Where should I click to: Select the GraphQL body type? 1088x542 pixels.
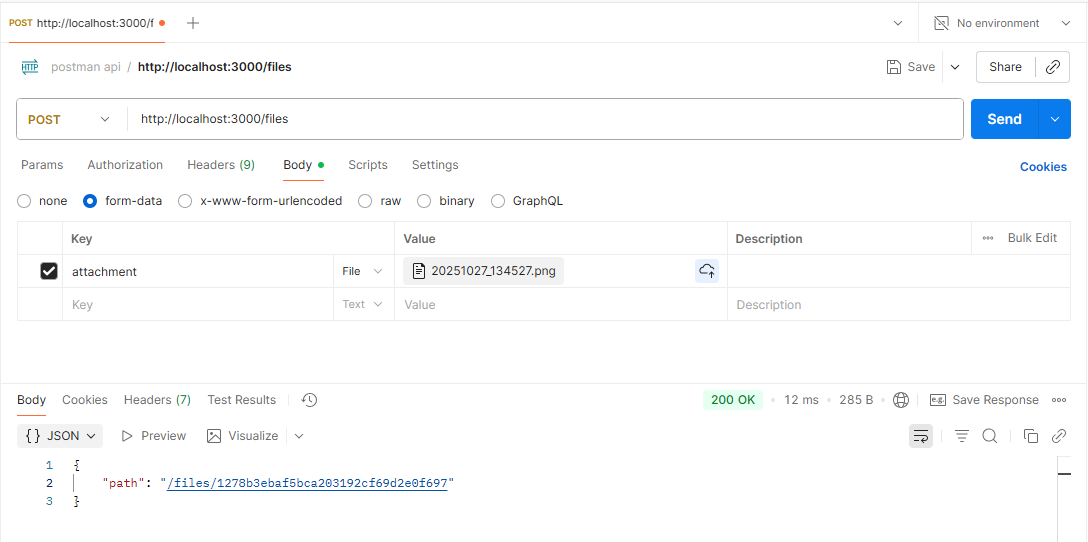click(498, 201)
